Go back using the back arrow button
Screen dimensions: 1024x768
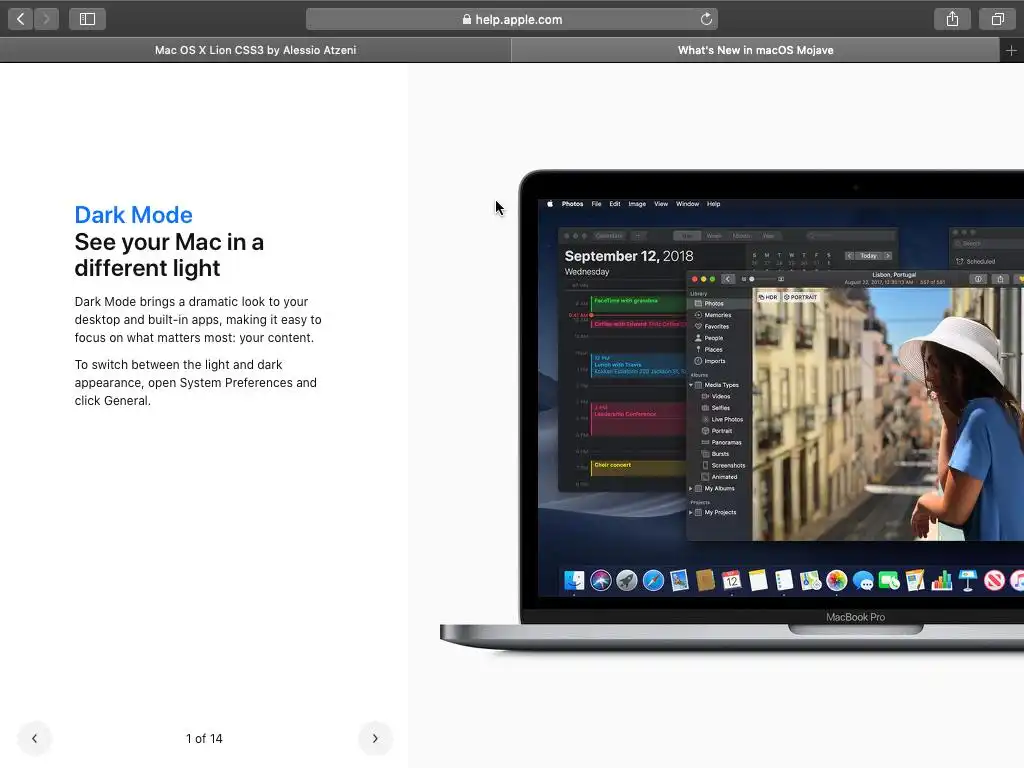21,19
